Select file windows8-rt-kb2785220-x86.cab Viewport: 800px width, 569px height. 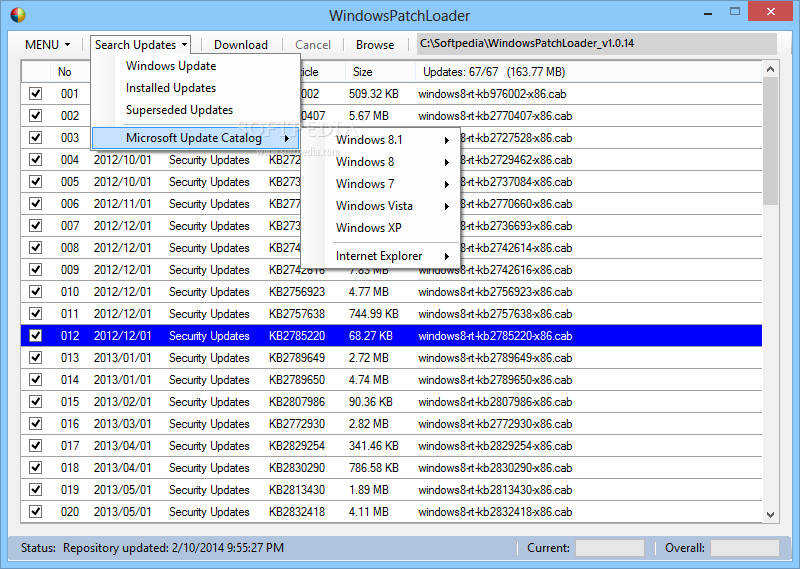pyautogui.click(x=495, y=336)
